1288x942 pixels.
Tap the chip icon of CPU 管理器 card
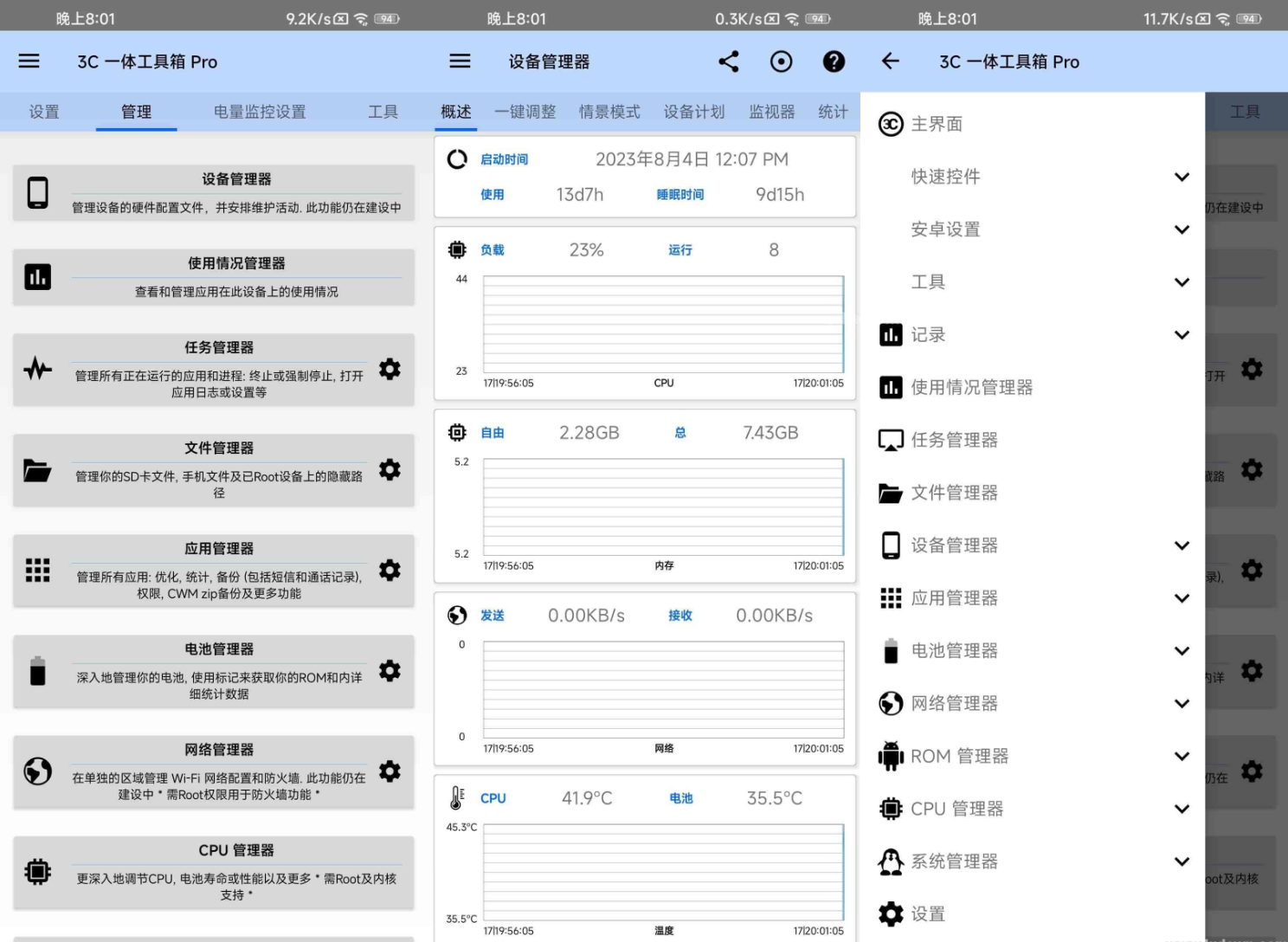[38, 871]
